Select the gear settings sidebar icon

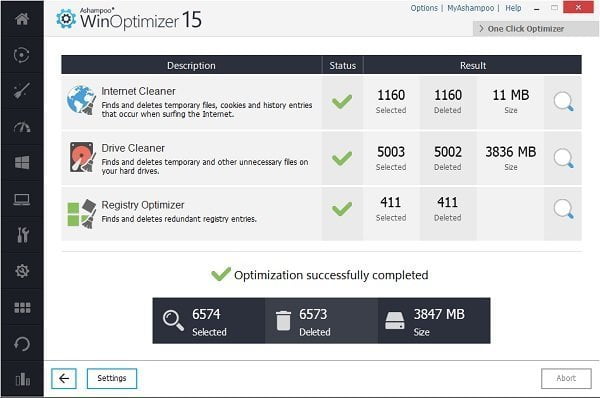22,271
